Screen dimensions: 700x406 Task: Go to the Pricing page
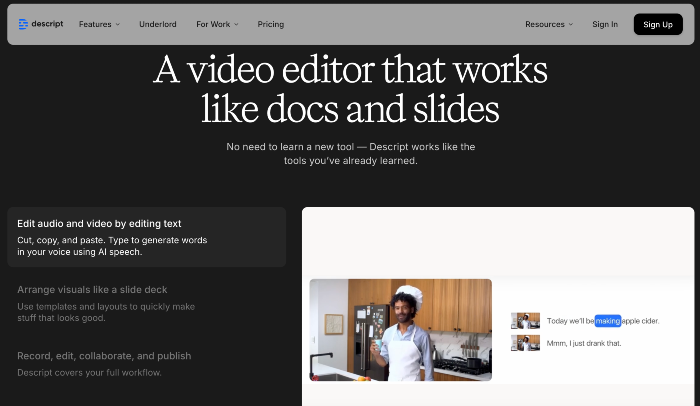271,24
